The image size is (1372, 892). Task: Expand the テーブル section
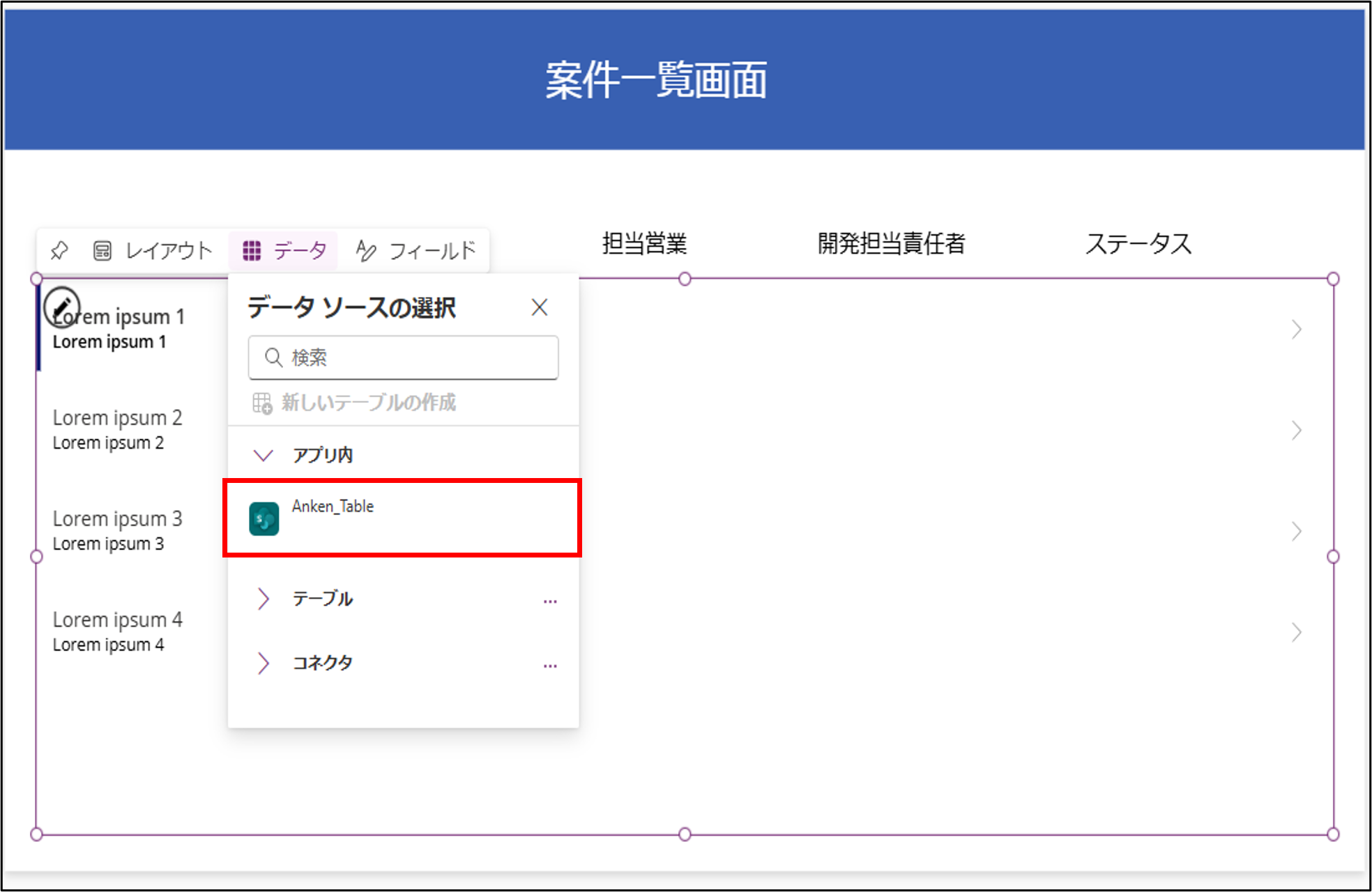[263, 599]
